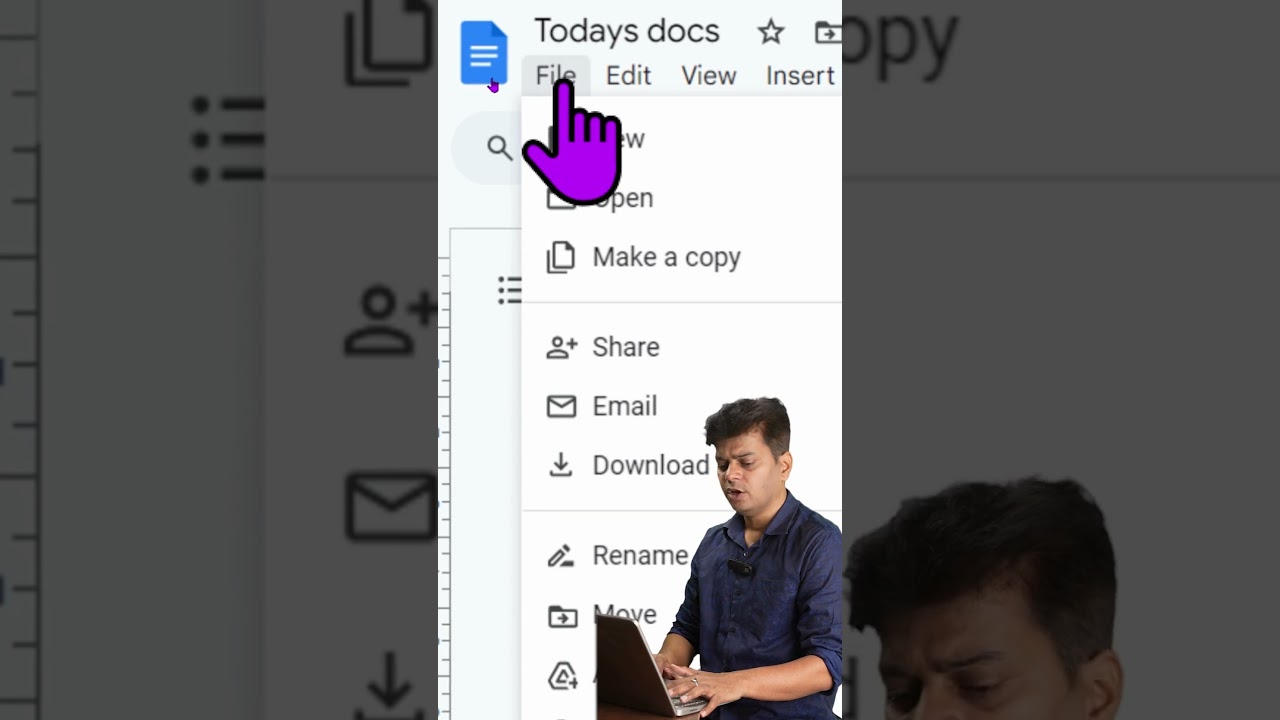Click the search magnifier icon in toolbar

point(499,148)
